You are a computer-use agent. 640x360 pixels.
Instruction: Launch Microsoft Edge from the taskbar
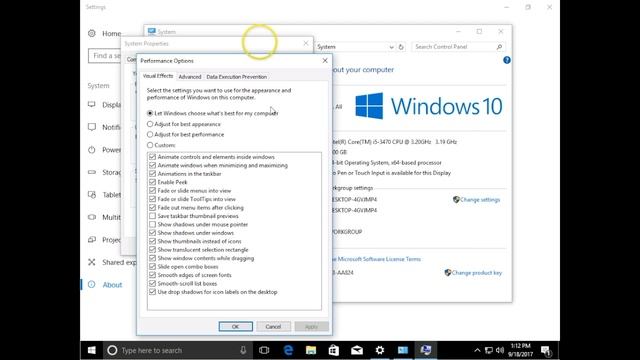[x=288, y=350]
